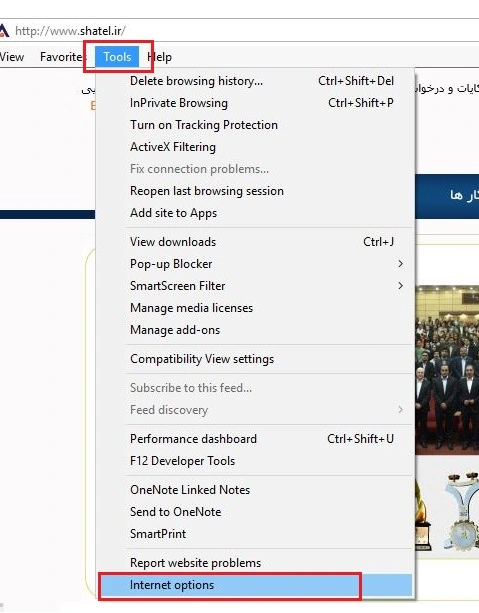
Task: Select Add site to Apps
Action: 255,213
